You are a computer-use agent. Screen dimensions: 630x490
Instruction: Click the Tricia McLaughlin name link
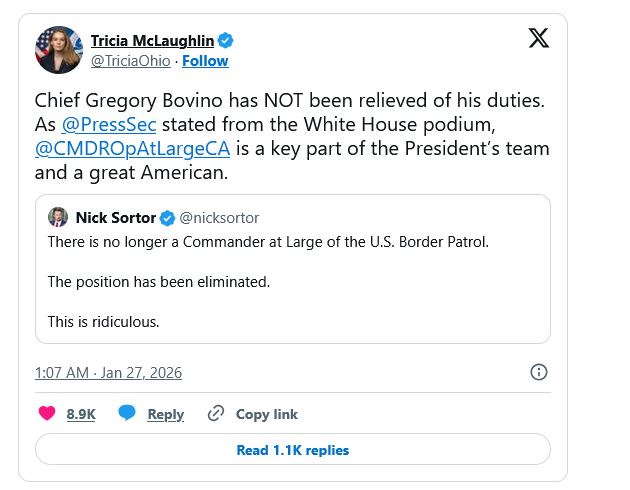(x=153, y=41)
